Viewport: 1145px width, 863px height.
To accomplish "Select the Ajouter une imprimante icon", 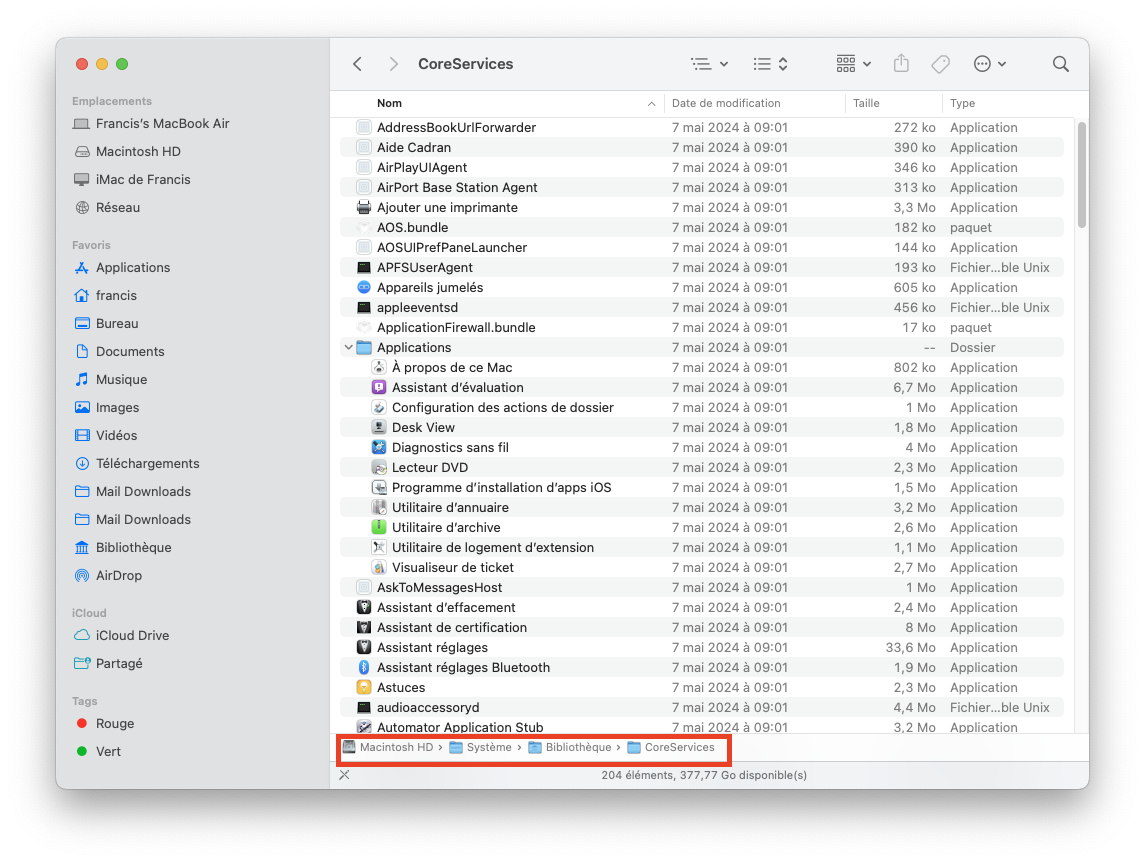I will pos(364,207).
